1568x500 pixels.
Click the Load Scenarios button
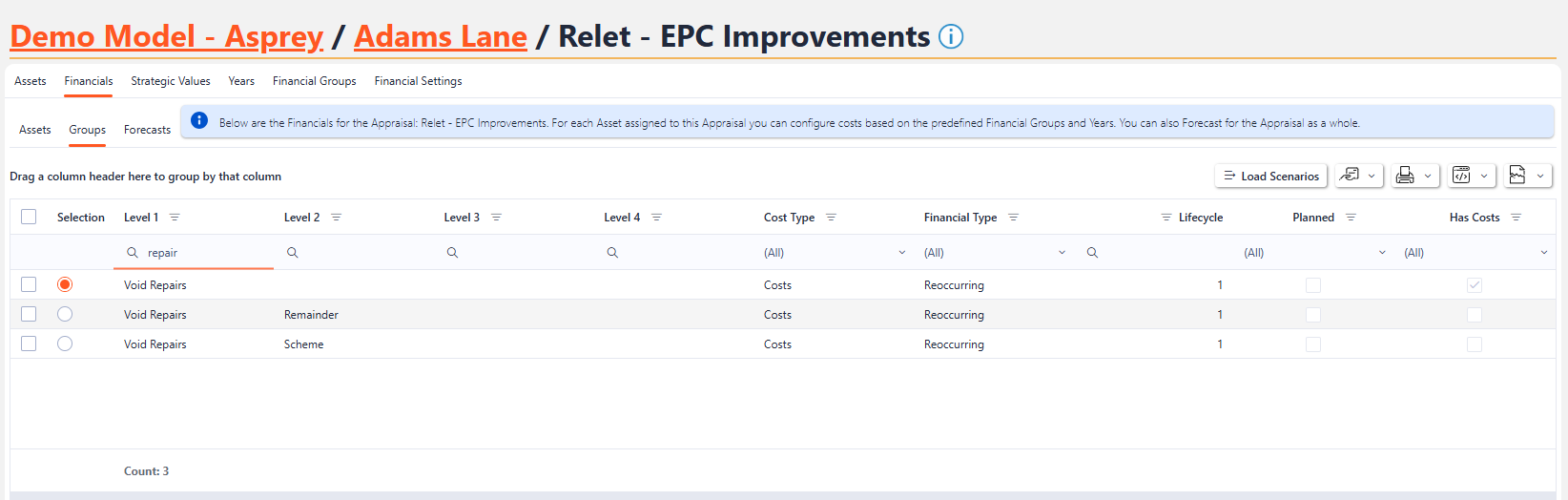coord(1270,176)
